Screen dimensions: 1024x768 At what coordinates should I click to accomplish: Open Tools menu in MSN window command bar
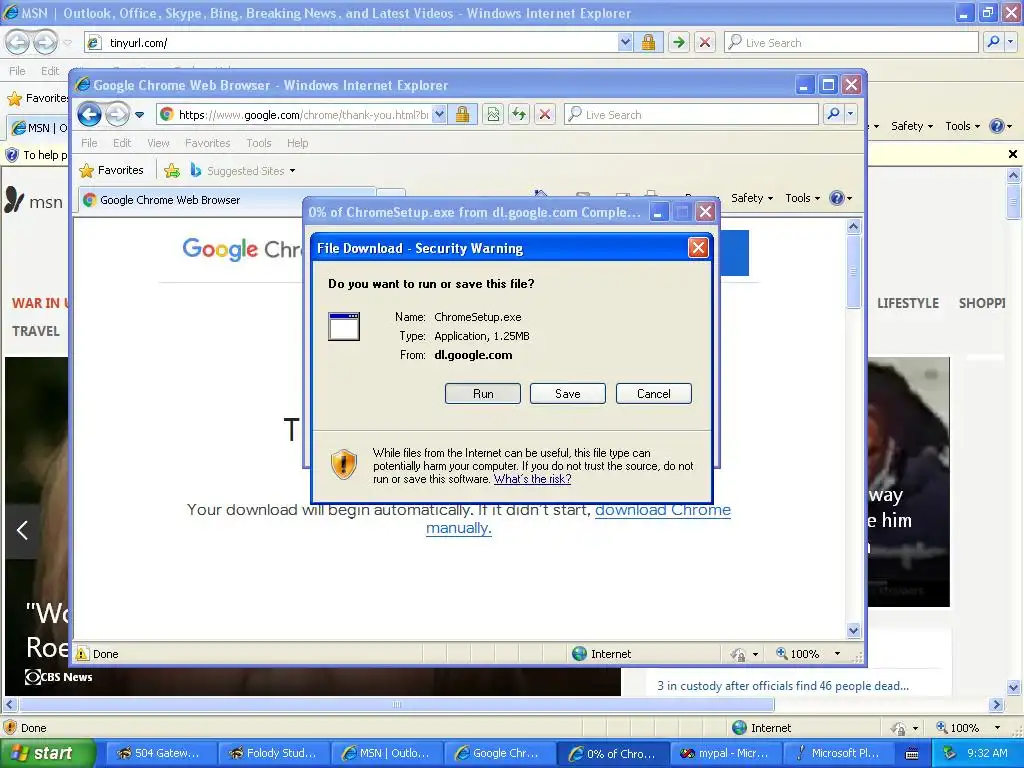pos(962,126)
